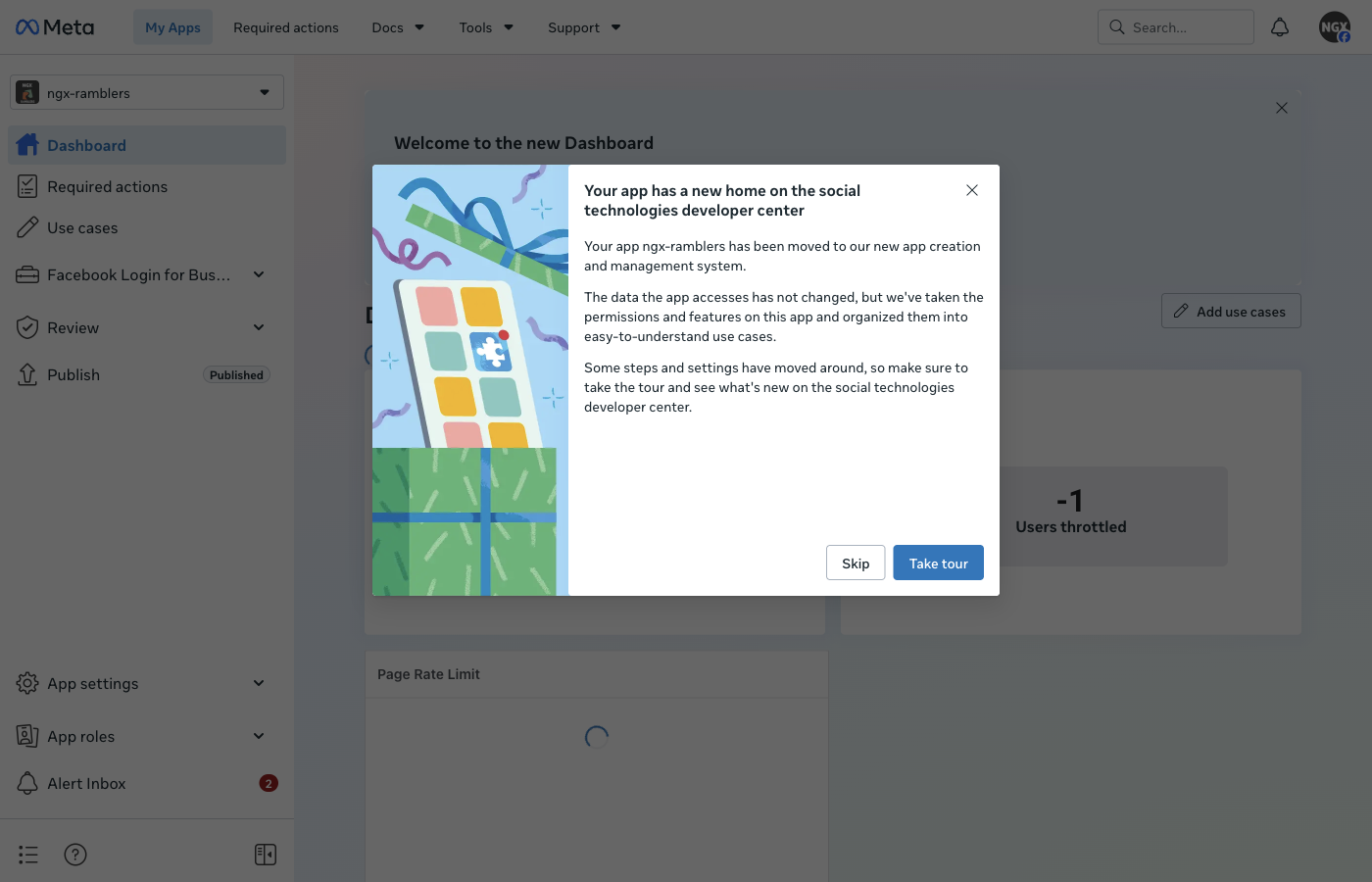
Task: Click the Take tour button
Action: 938,563
